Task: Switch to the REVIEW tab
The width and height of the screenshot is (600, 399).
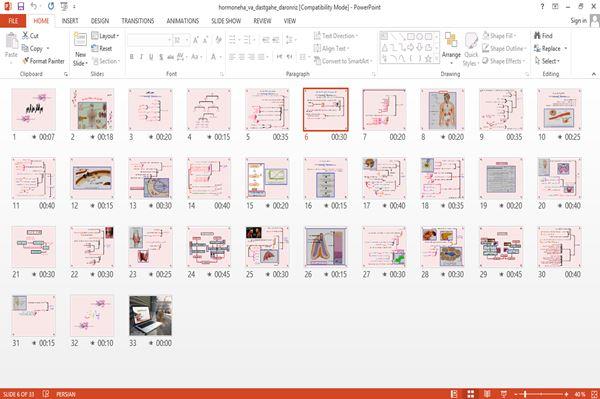Action: tap(262, 21)
